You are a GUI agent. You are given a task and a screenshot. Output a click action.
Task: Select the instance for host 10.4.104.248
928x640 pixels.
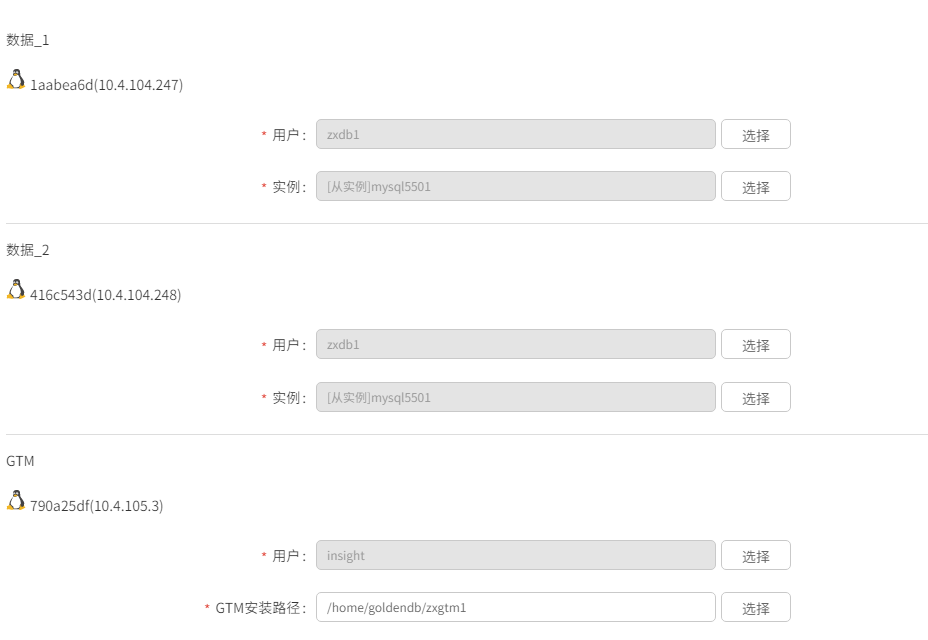tap(756, 397)
